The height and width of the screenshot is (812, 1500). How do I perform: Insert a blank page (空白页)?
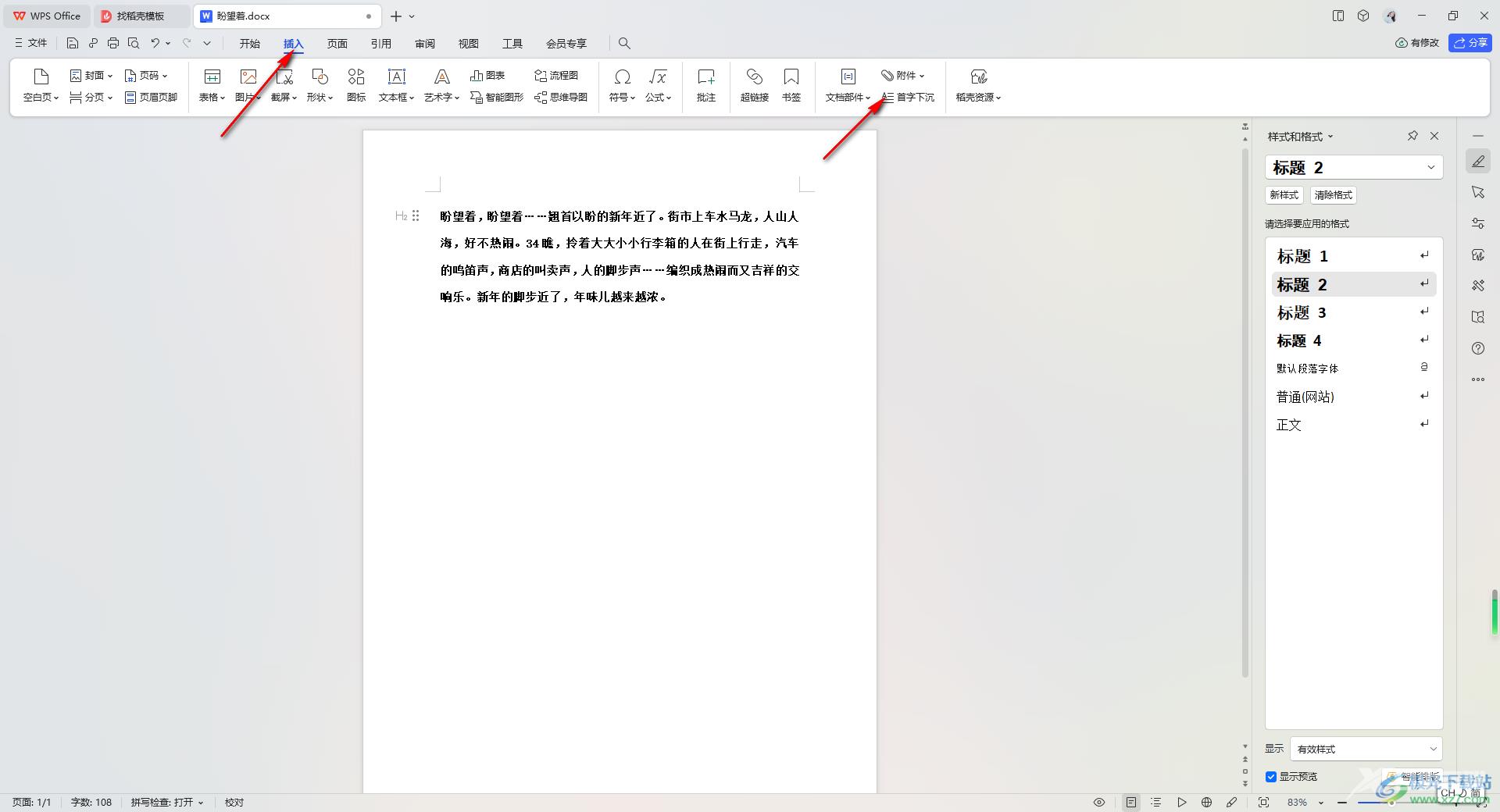41,86
